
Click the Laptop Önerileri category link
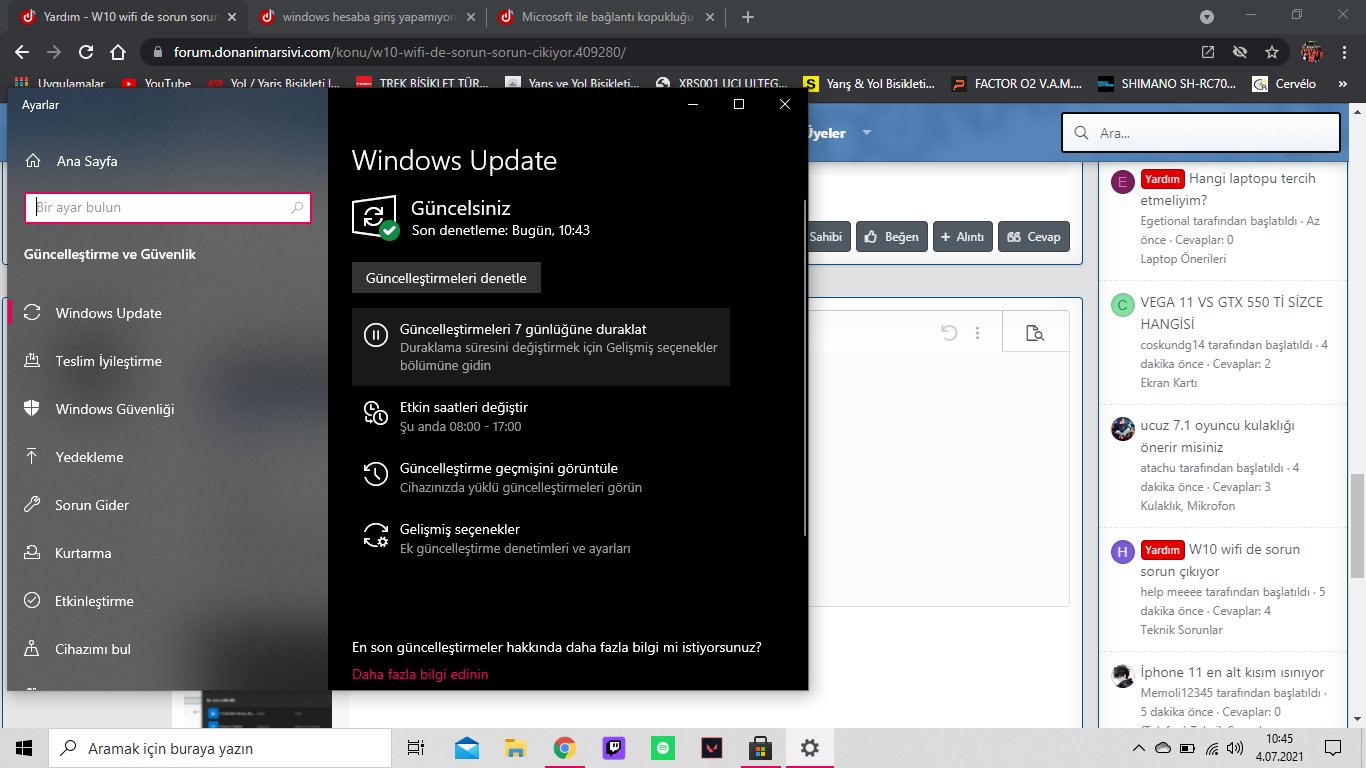(x=1183, y=259)
